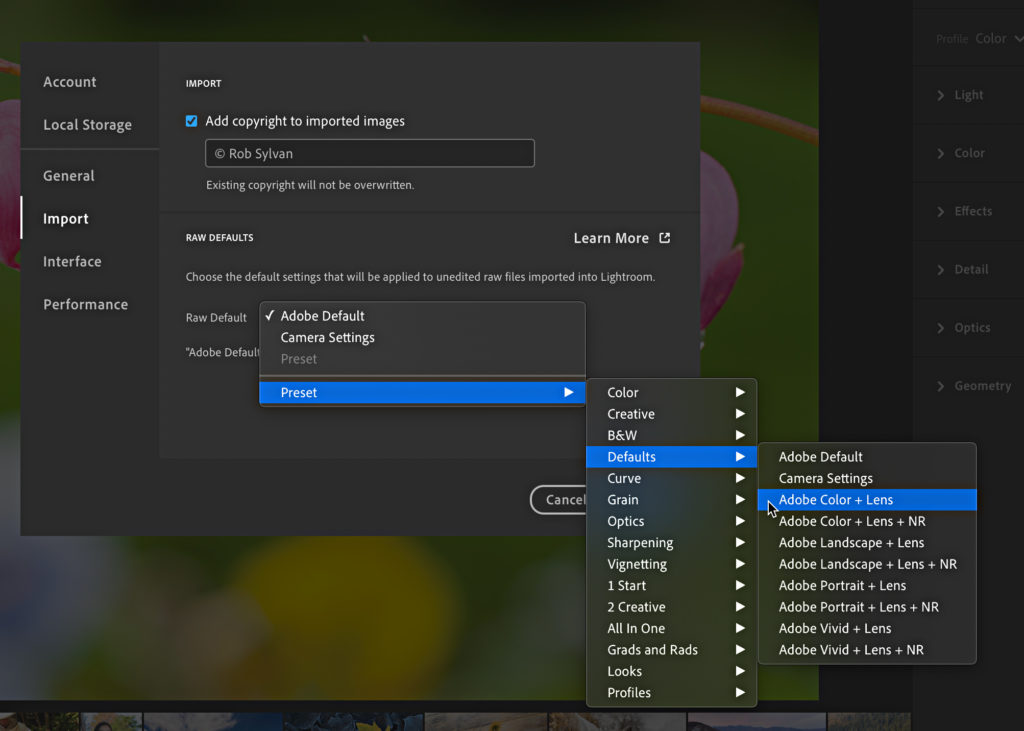
Task: Click the Cancel button
Action: coord(559,500)
